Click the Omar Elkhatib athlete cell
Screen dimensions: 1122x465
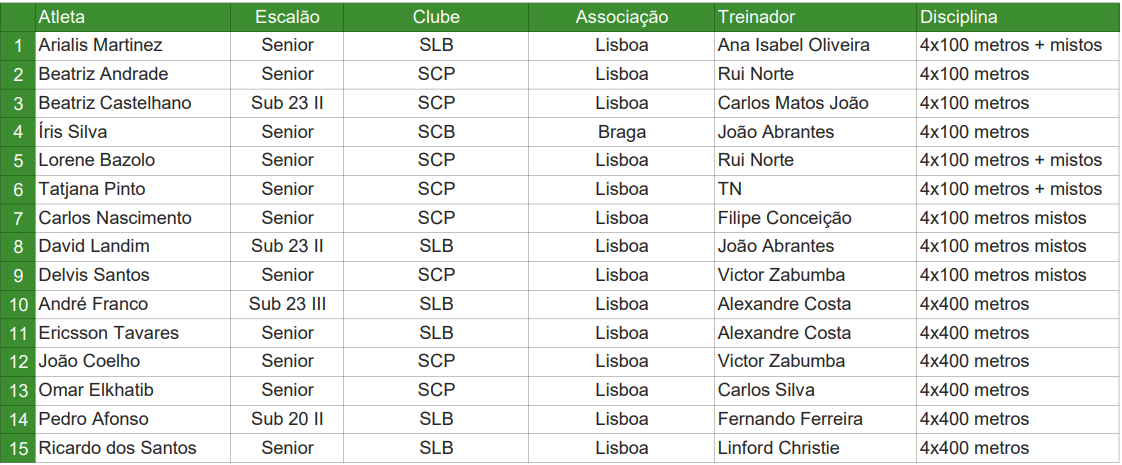(96, 390)
